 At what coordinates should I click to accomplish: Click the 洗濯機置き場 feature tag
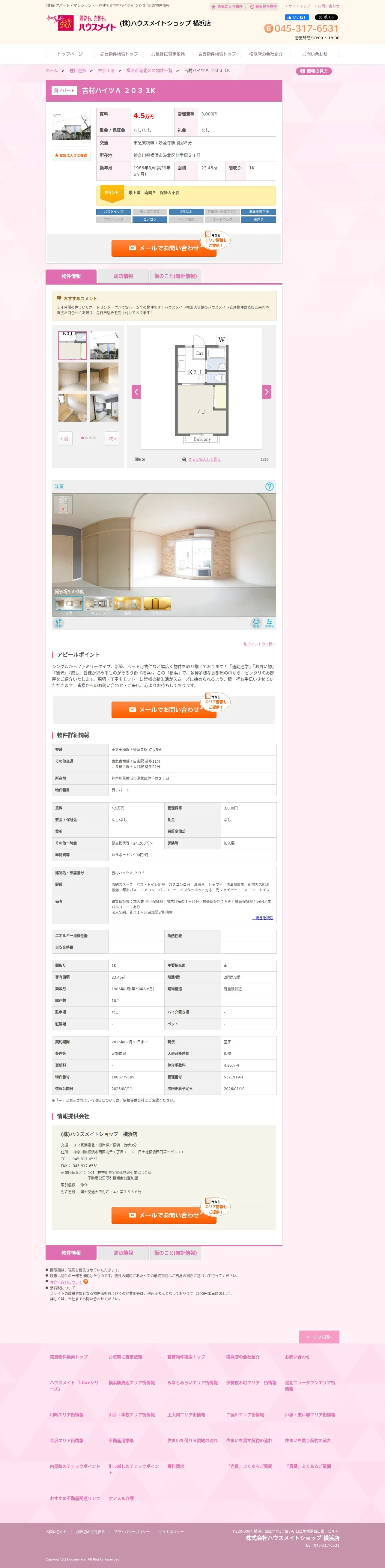258,212
